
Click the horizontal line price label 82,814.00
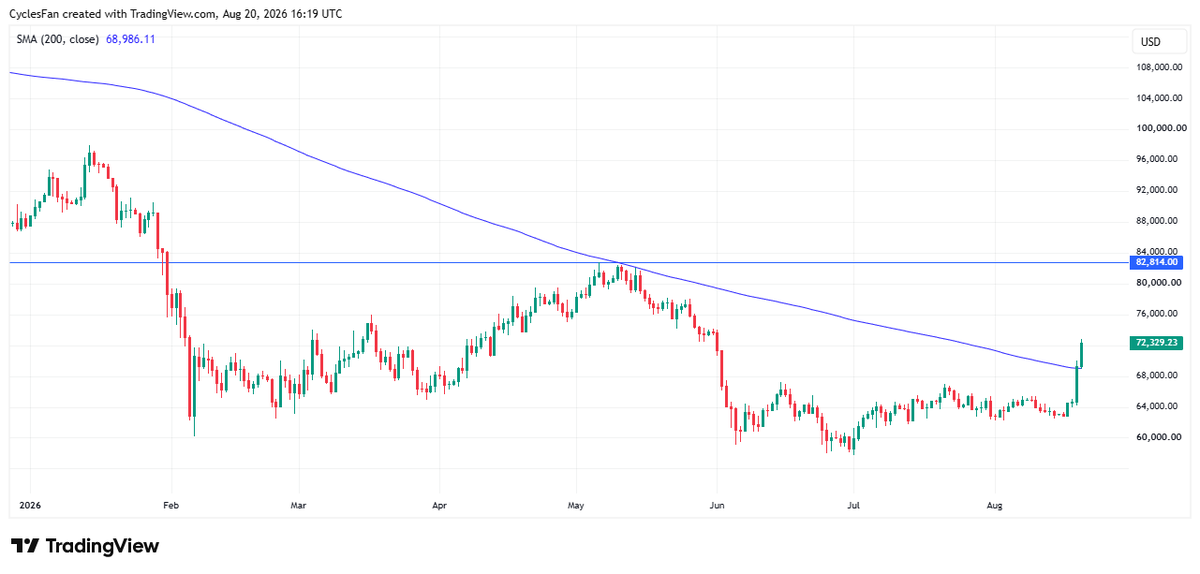(1157, 262)
